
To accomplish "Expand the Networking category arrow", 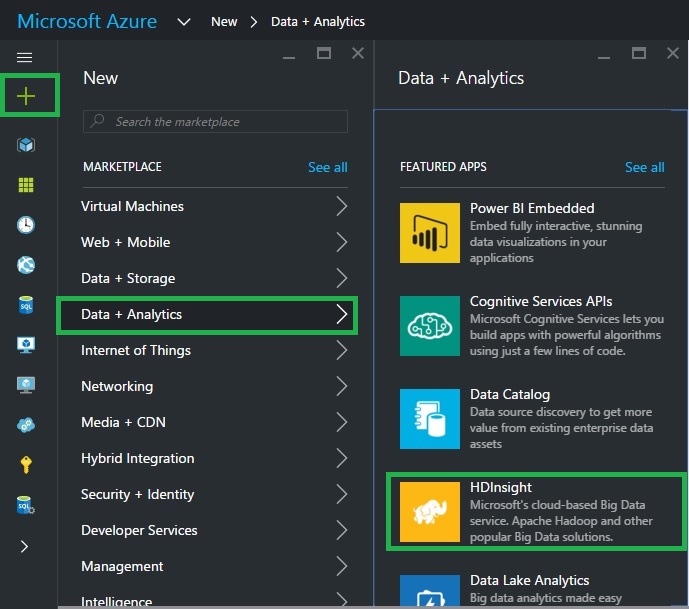I will click(341, 386).
